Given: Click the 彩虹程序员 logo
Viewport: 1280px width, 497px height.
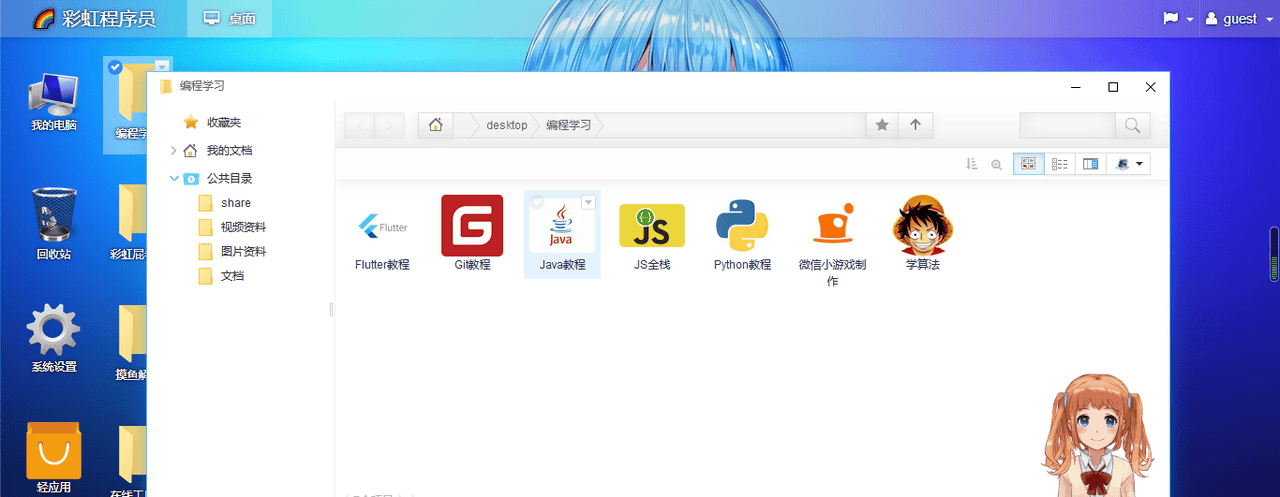Looking at the screenshot, I should [94, 19].
